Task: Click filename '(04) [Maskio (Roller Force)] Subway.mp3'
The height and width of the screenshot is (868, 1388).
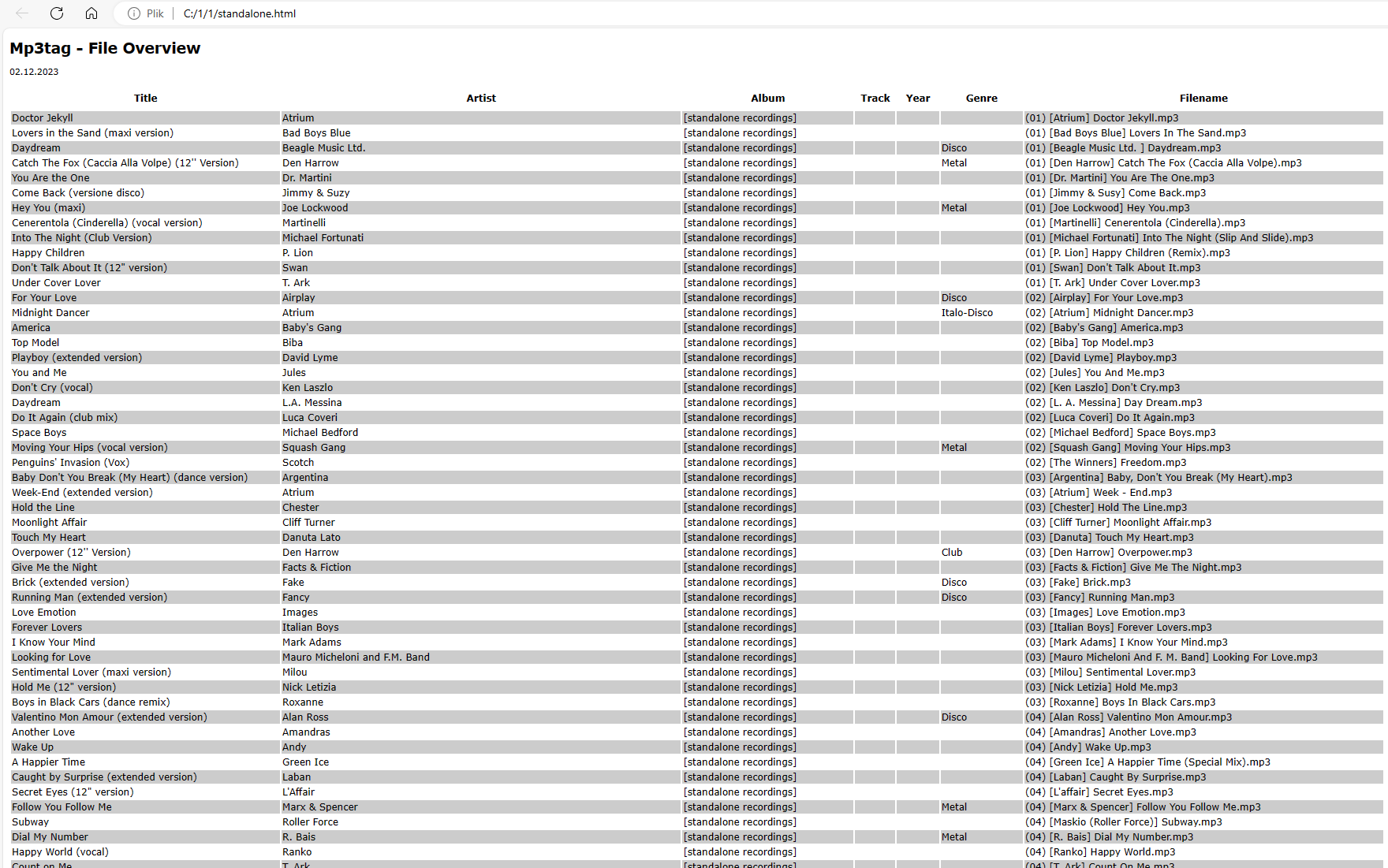Action: point(1123,822)
